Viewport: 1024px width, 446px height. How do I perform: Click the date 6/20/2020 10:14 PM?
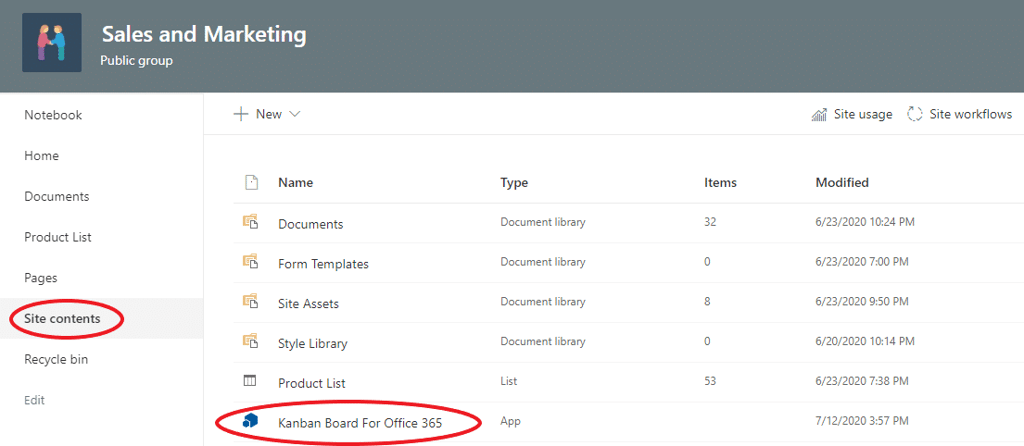coord(865,342)
